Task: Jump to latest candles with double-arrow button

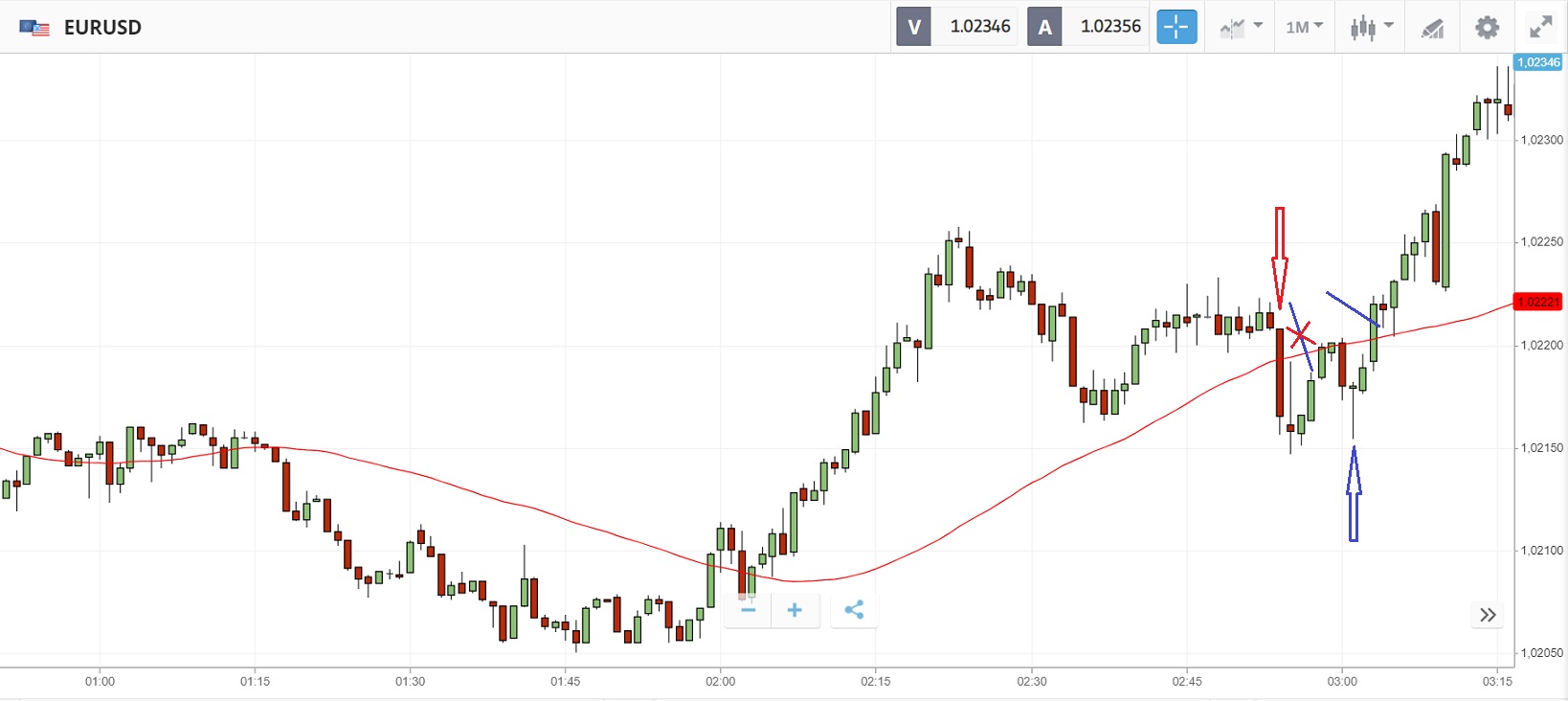Action: tap(1487, 615)
